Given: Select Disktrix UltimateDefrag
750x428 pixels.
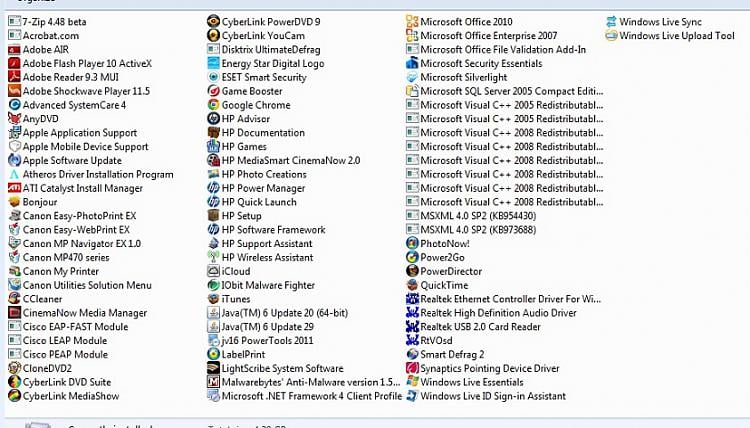Looking at the screenshot, I should [x=264, y=49].
